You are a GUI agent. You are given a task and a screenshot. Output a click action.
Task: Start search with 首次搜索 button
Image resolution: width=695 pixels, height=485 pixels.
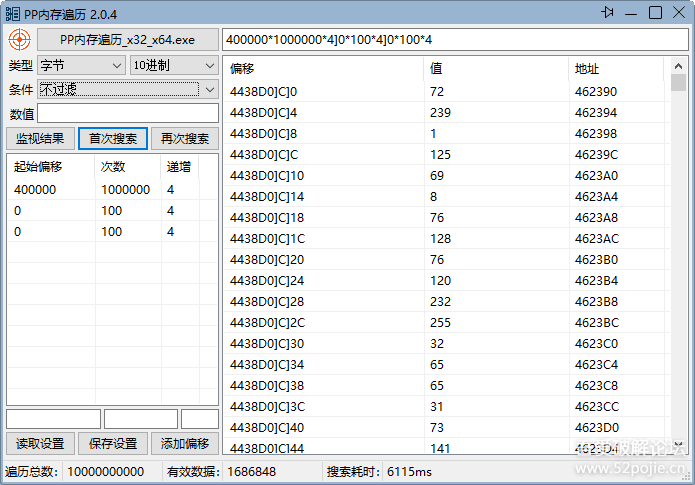113,139
